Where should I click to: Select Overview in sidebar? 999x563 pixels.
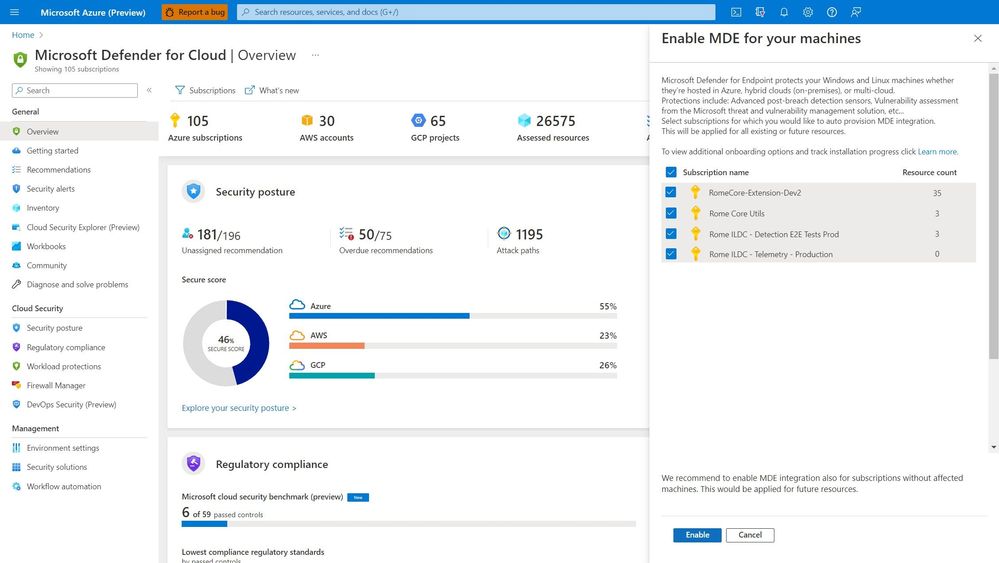click(x=79, y=131)
